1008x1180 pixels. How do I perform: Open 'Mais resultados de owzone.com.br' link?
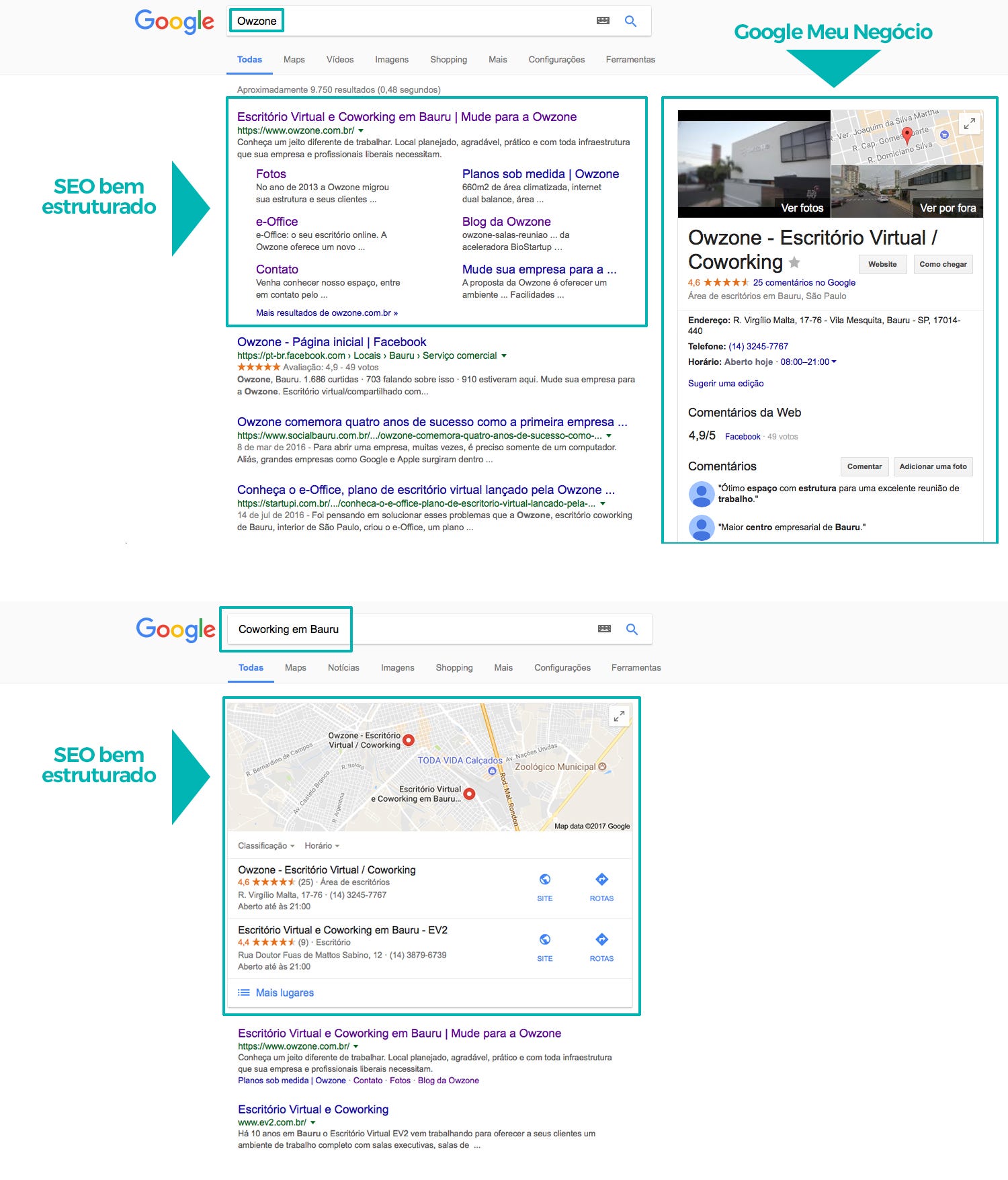[327, 313]
